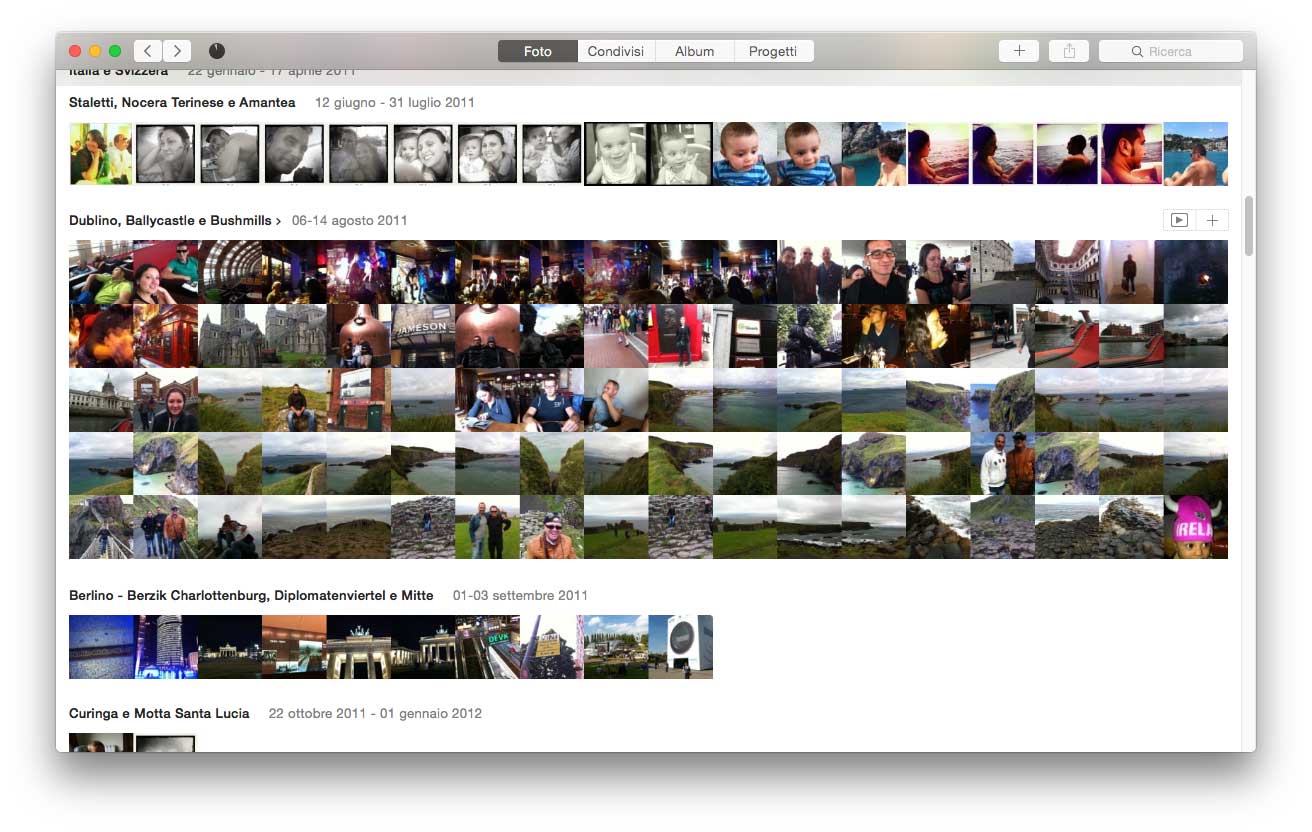Open Berlino - Berzik Charlottenburg moment title
1312x832 pixels.
[251, 595]
